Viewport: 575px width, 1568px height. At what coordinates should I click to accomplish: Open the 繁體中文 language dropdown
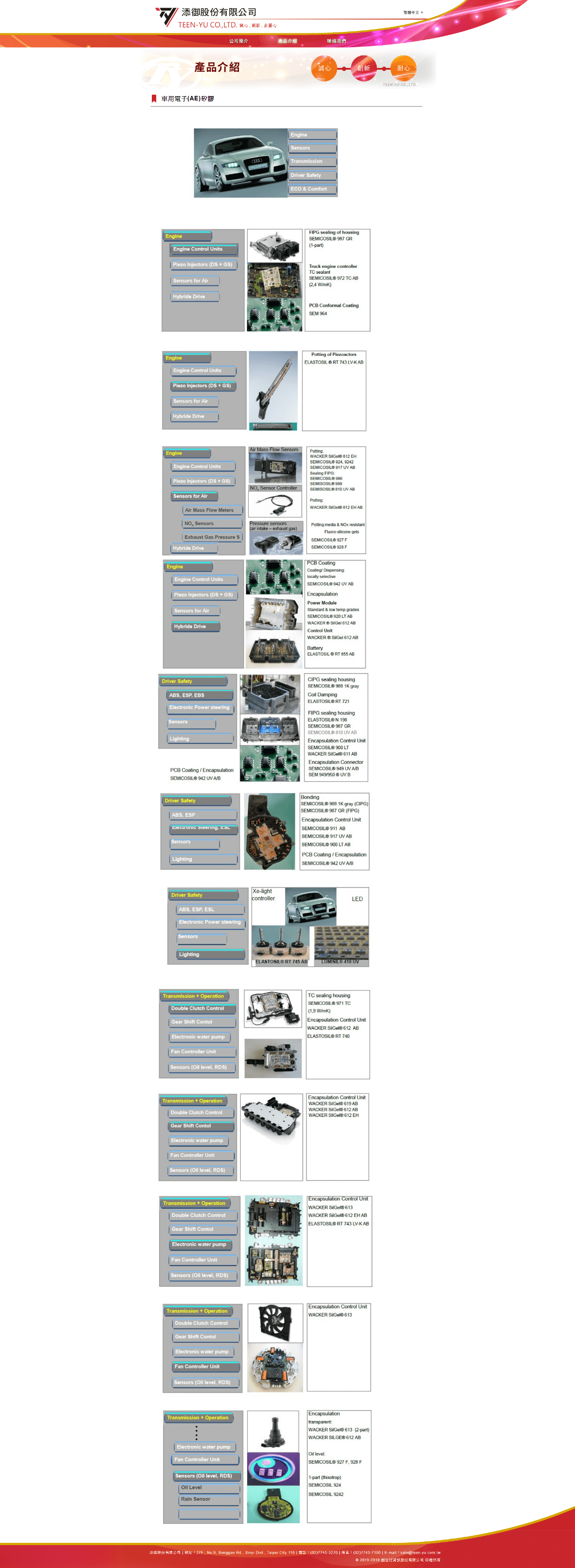412,12
